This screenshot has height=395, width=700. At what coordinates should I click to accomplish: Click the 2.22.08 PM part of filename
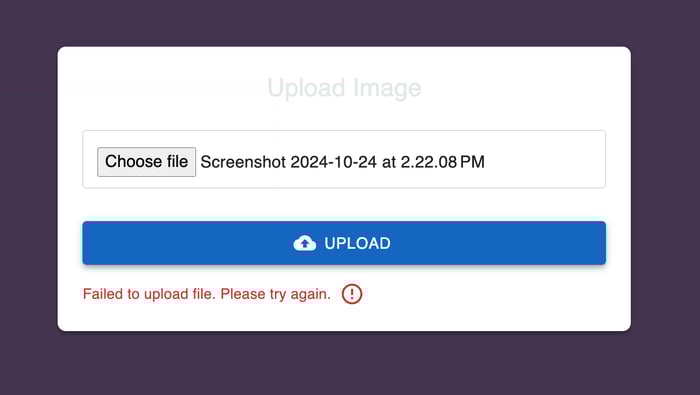(x=442, y=162)
